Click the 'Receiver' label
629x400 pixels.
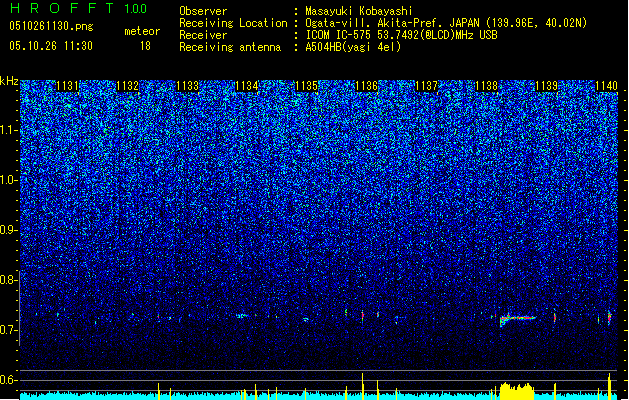(x=203, y=35)
